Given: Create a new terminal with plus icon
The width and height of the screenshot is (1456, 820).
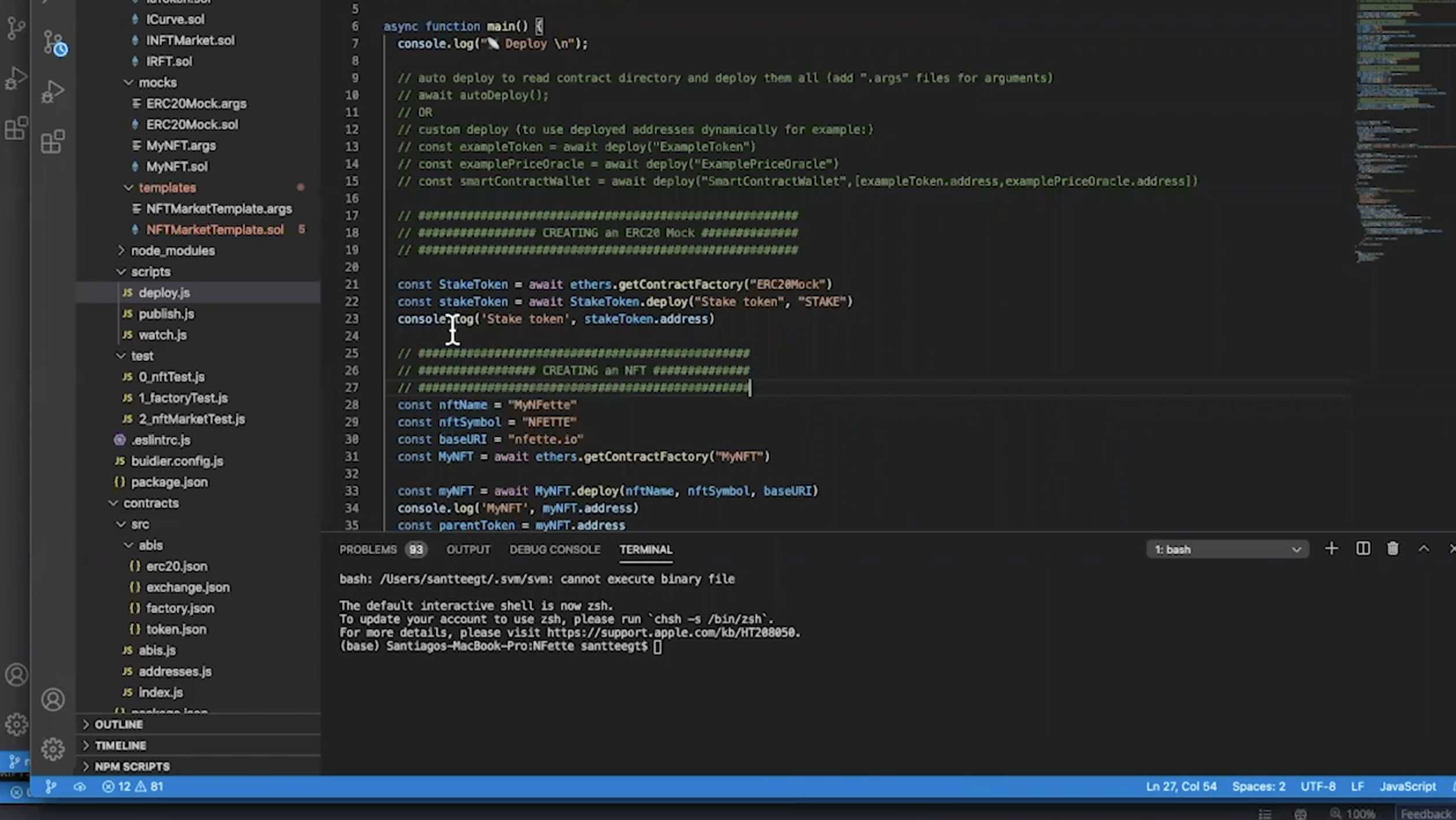Looking at the screenshot, I should (x=1331, y=549).
